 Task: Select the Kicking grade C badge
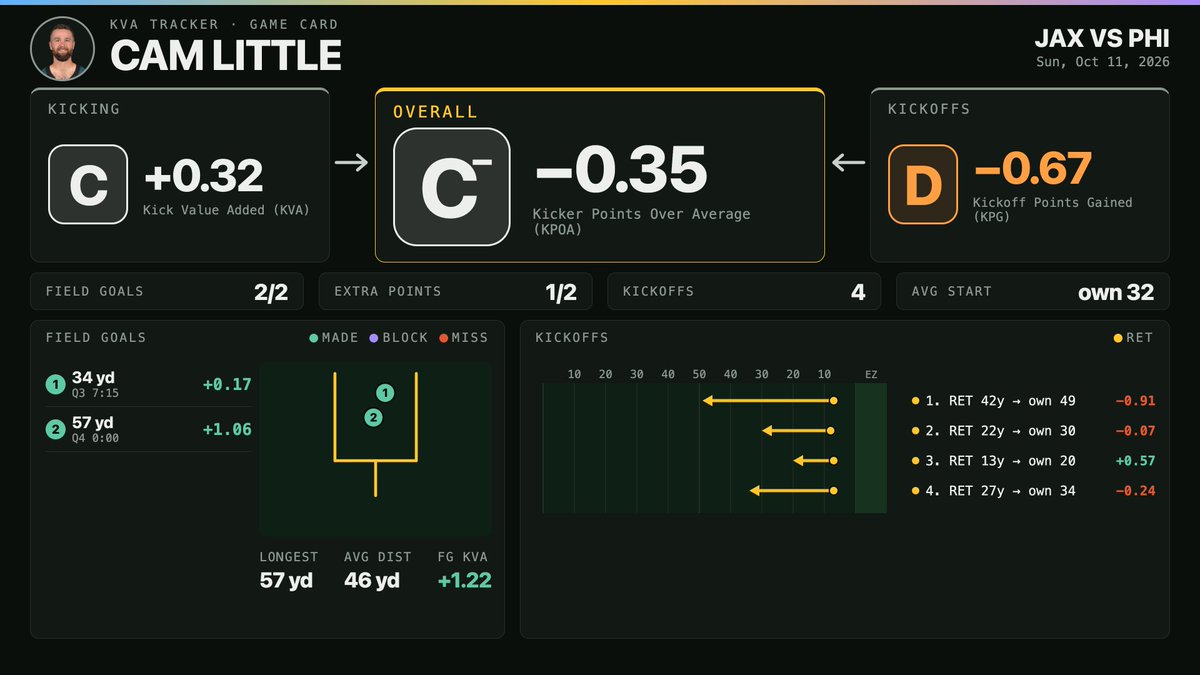pyautogui.click(x=88, y=184)
